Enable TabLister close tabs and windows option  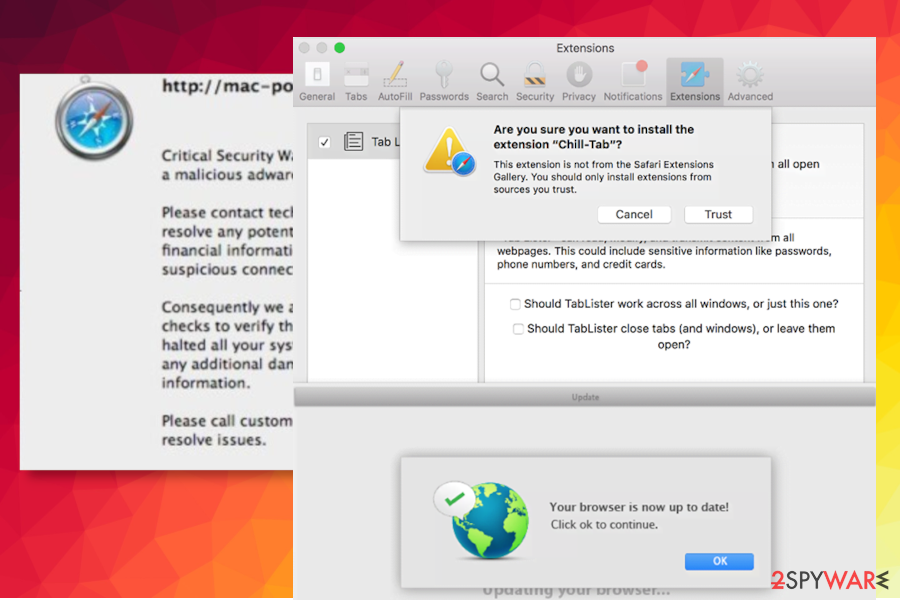click(518, 328)
